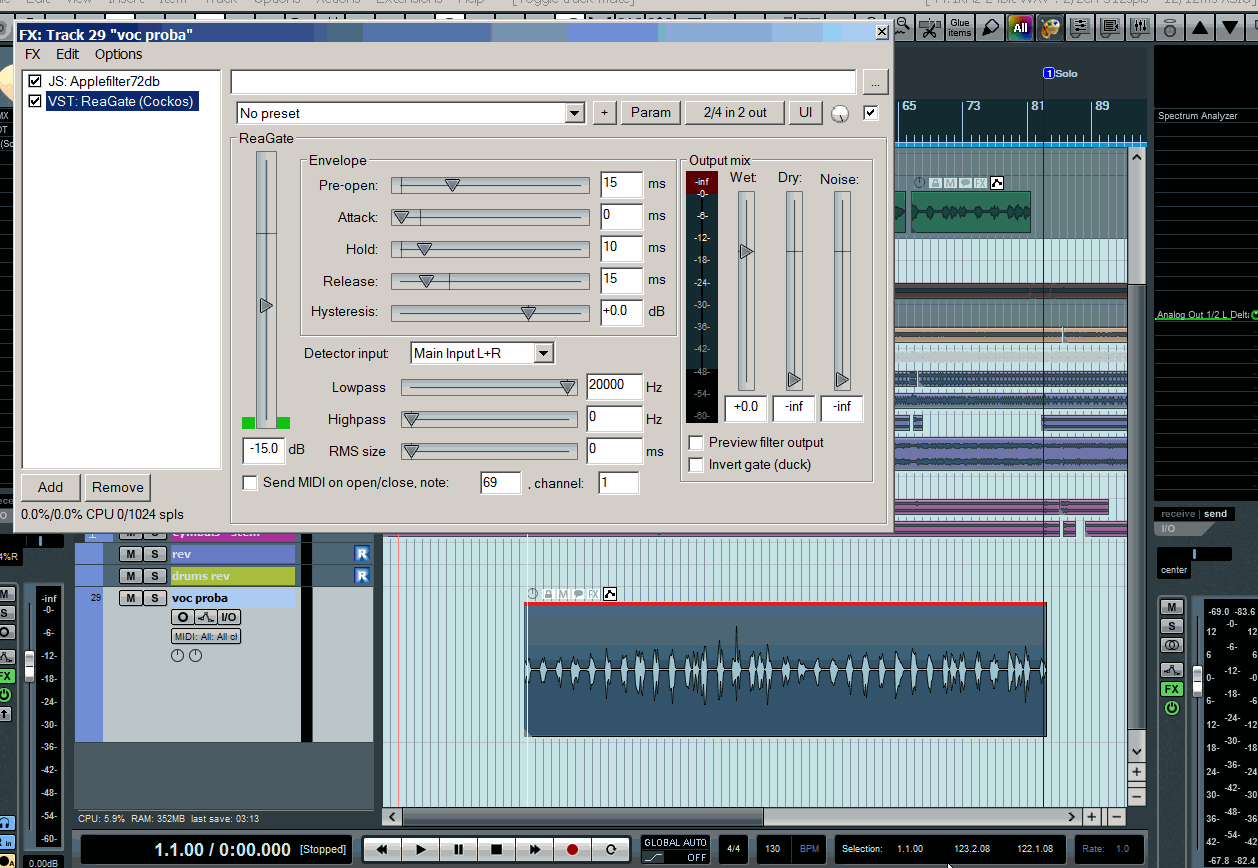
Task: Click the rainbow All toolbar icon
Action: click(1020, 27)
